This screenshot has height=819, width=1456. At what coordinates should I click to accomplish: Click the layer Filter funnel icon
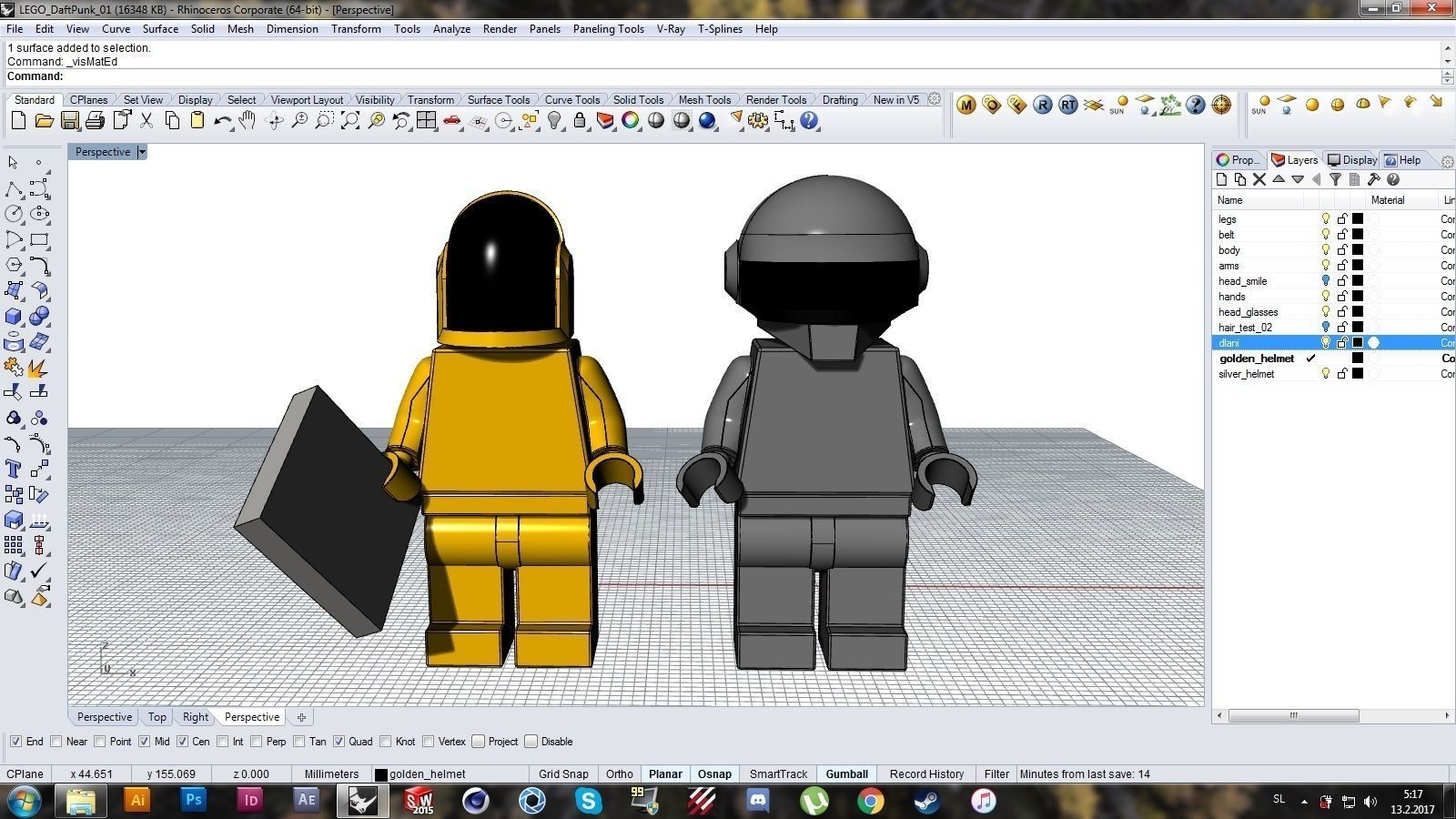pos(1335,179)
